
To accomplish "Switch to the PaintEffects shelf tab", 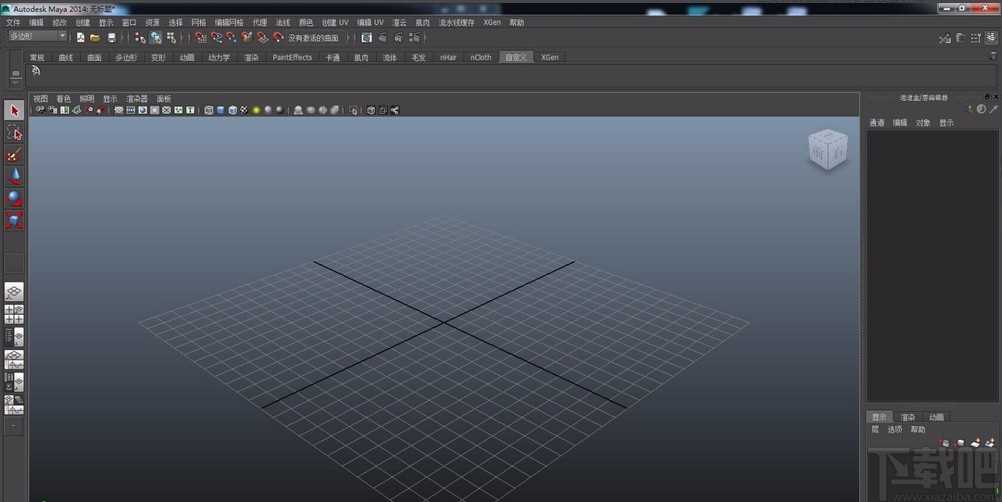I will click(292, 58).
